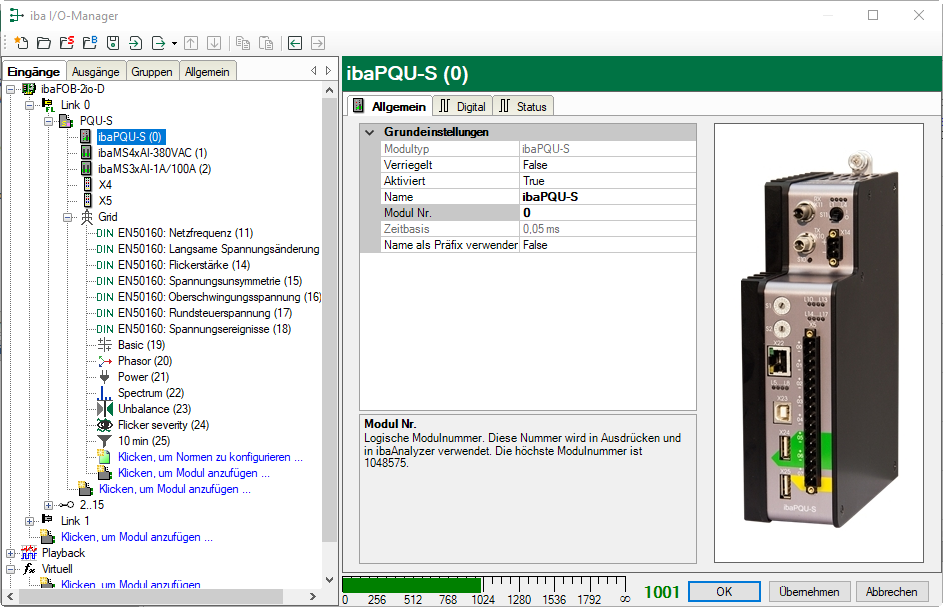Open the export dropdown arrow

[174, 43]
